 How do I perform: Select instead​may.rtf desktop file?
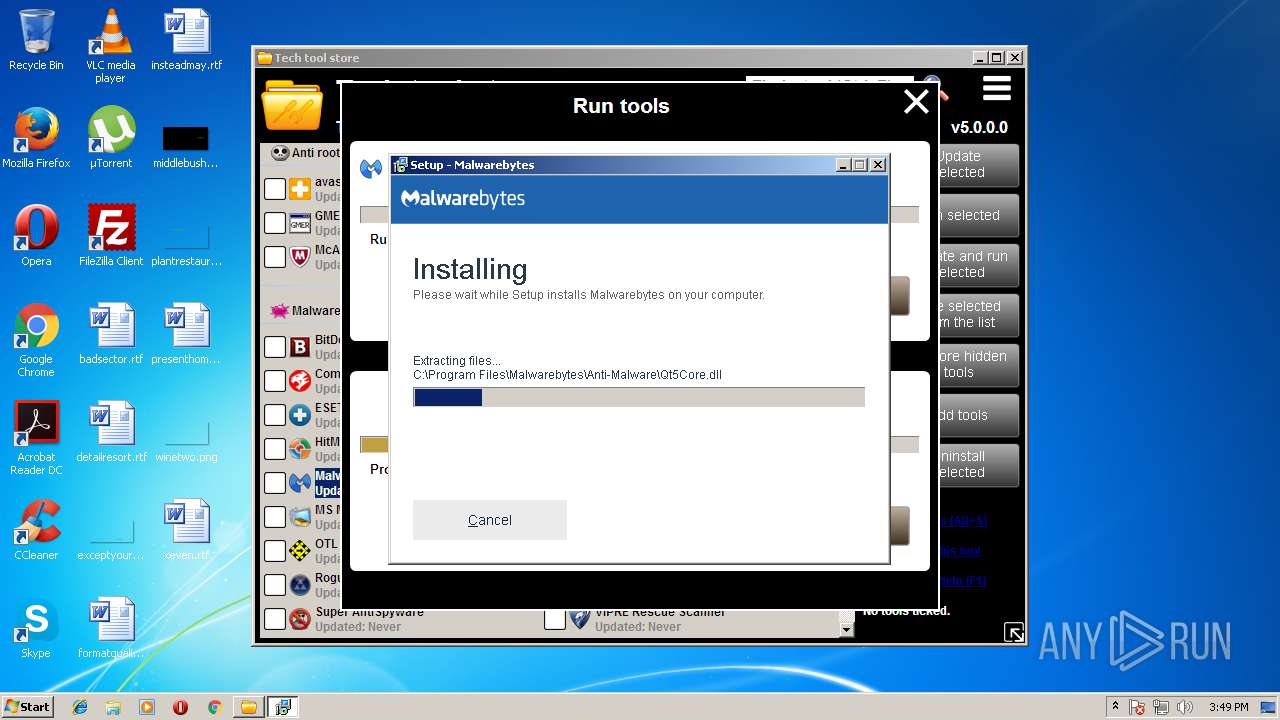pyautogui.click(x=186, y=40)
